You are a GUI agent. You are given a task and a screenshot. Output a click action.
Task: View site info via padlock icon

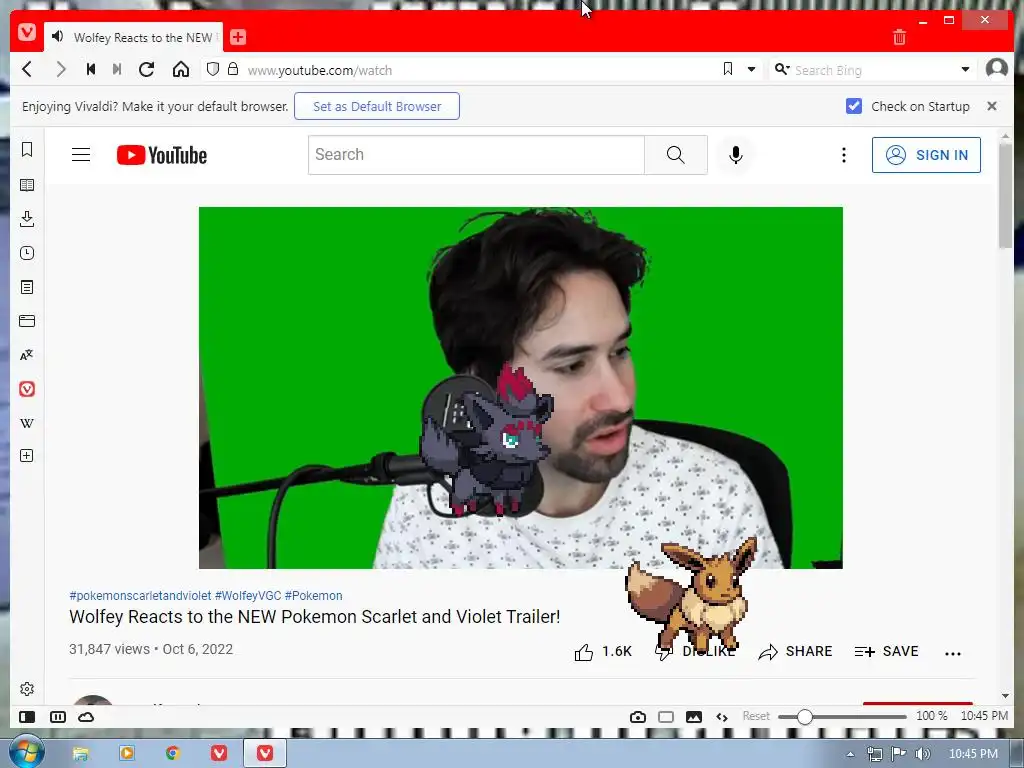coord(232,69)
